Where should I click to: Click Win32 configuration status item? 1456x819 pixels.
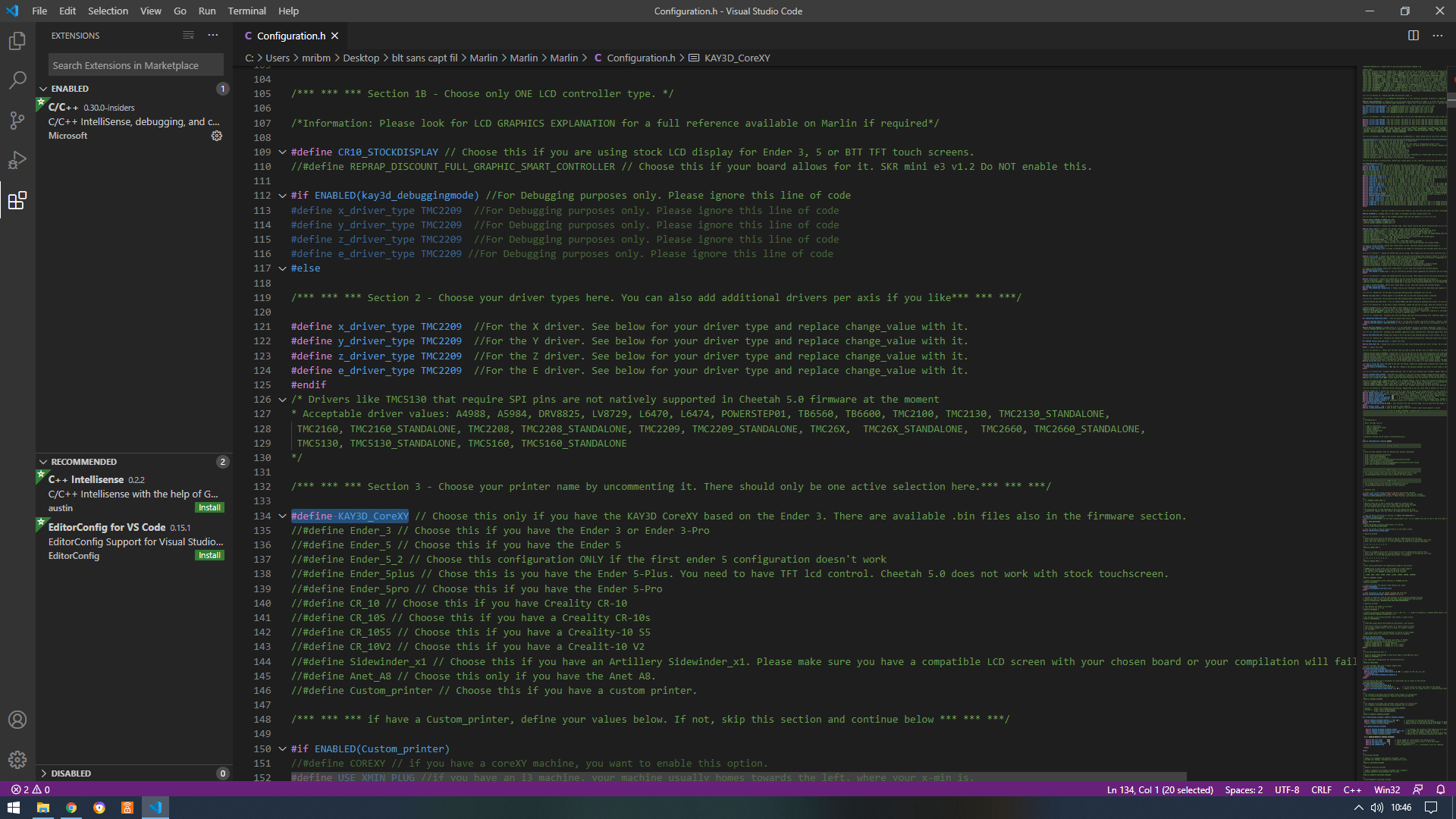1387,789
